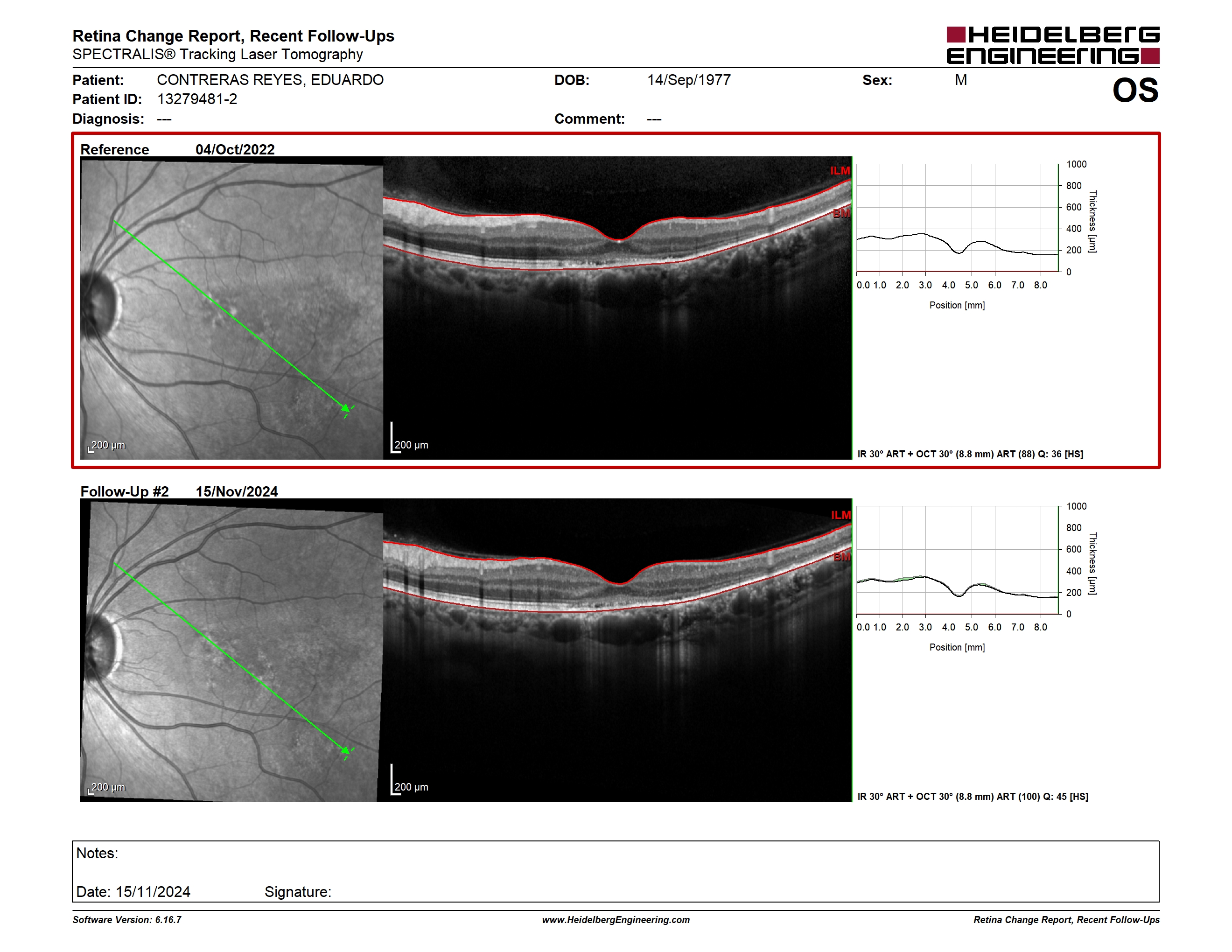Click the 1000 tick on Reference thickness axis
1232x952 pixels.
[x=1076, y=165]
